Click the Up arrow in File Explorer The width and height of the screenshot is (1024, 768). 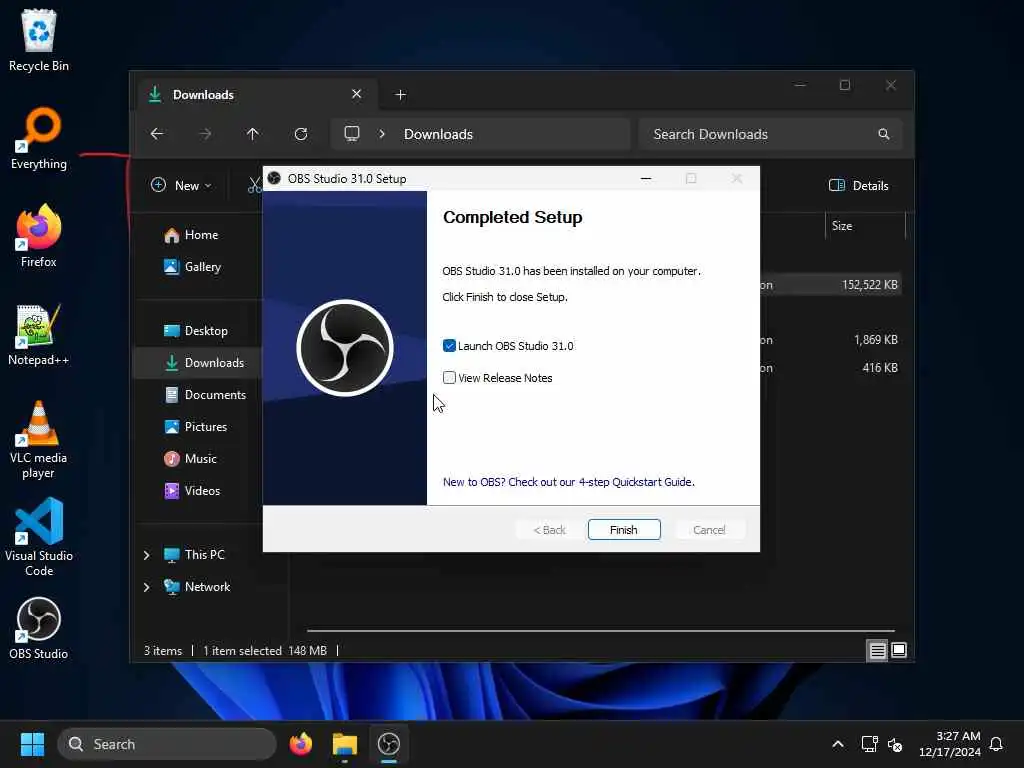pos(253,134)
